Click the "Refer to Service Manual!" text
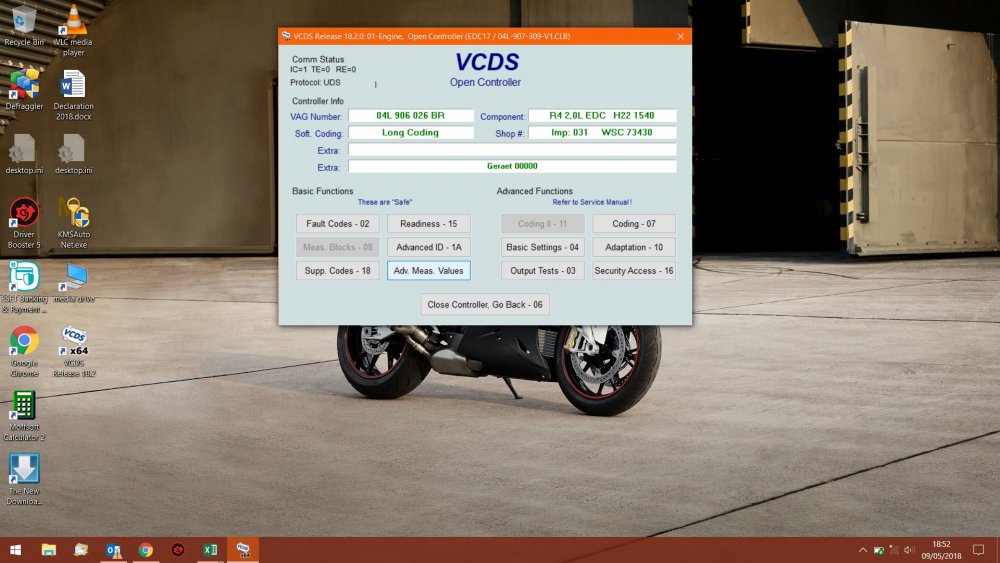This screenshot has height=563, width=1000. click(592, 202)
